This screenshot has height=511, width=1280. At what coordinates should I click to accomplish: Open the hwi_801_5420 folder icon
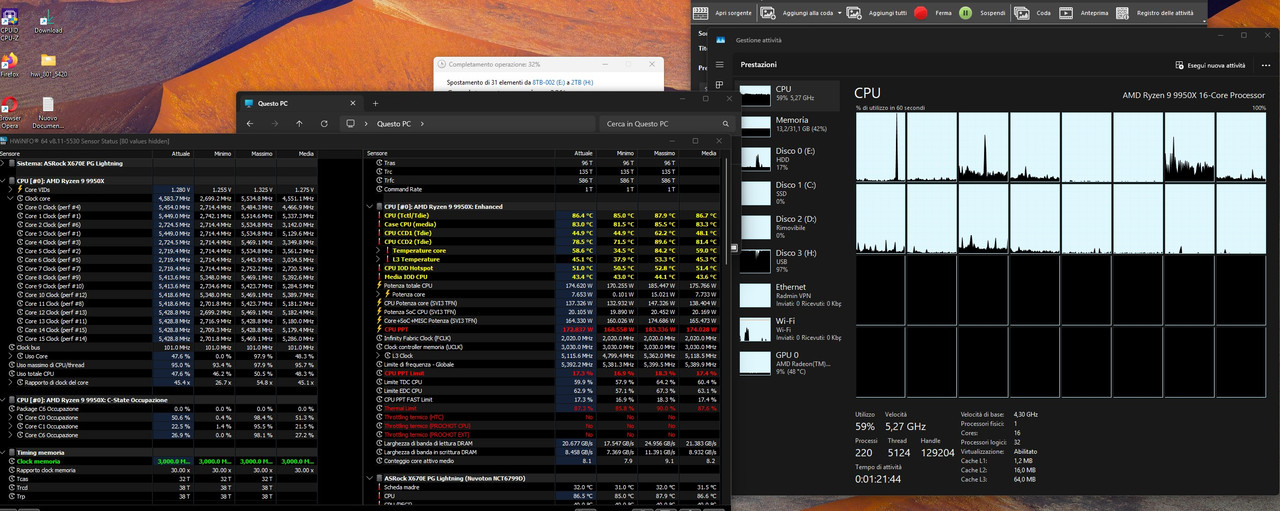[x=48, y=64]
